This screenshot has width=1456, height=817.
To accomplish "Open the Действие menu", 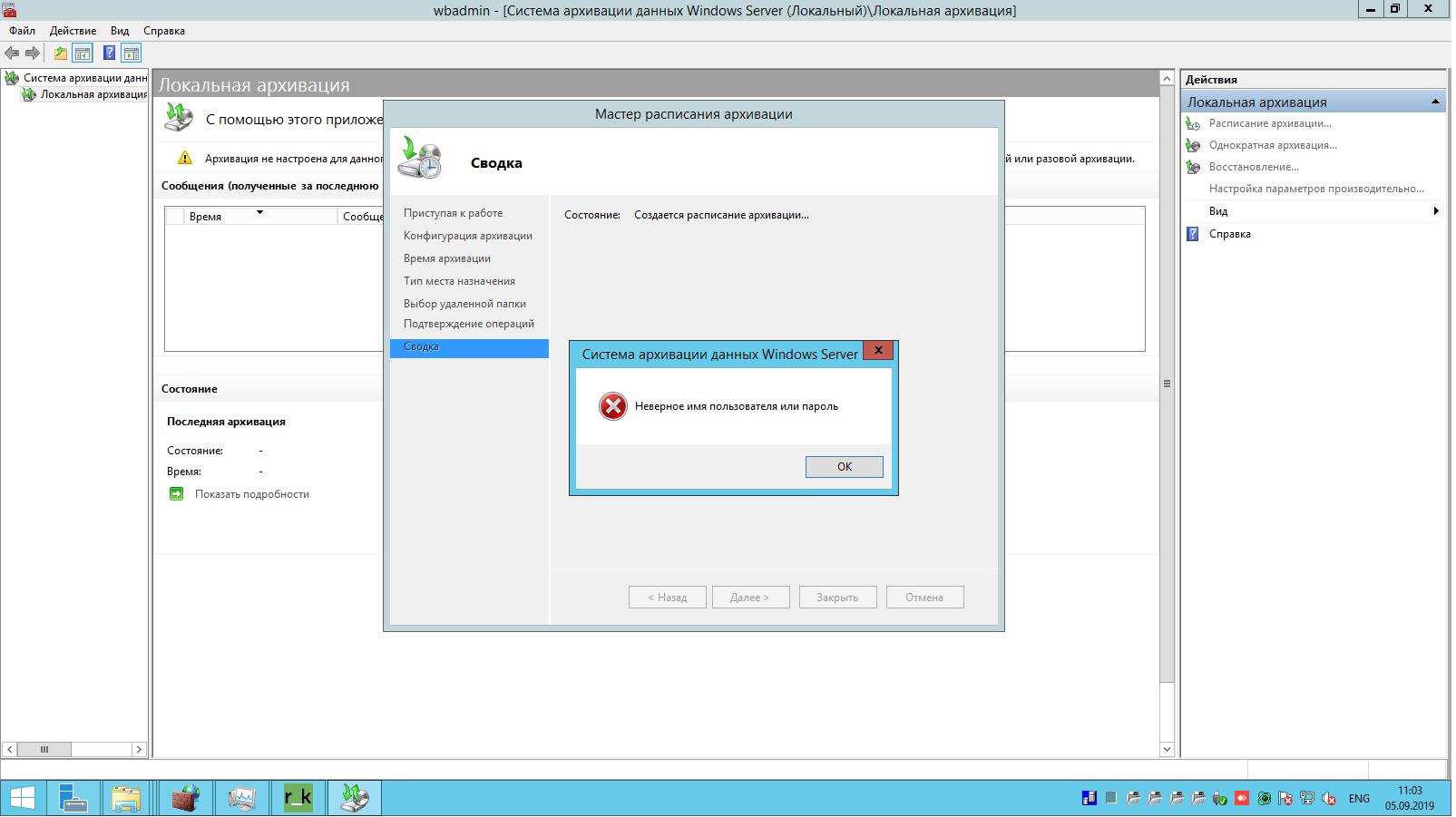I will (73, 31).
